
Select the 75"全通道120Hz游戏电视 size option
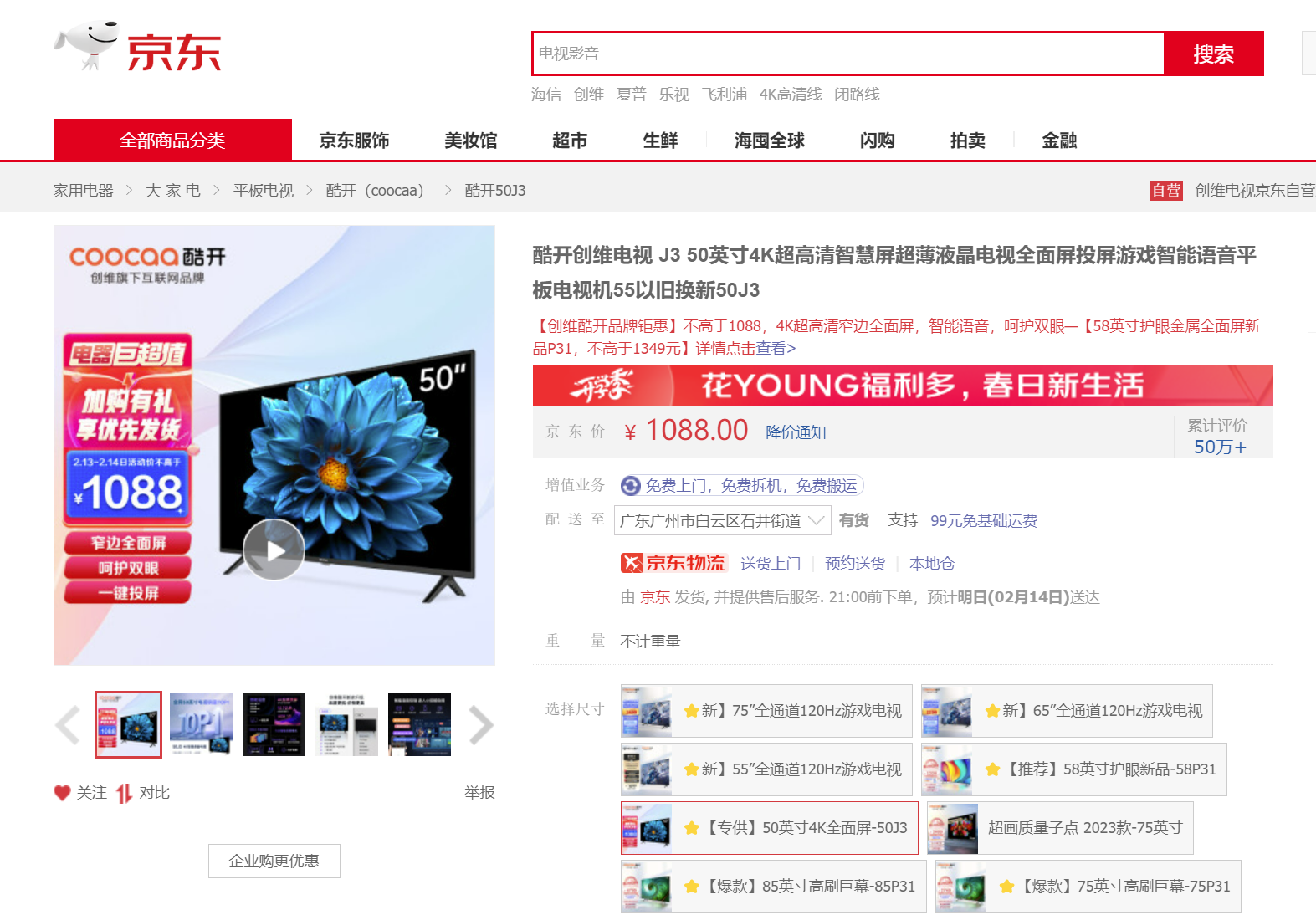pos(766,711)
